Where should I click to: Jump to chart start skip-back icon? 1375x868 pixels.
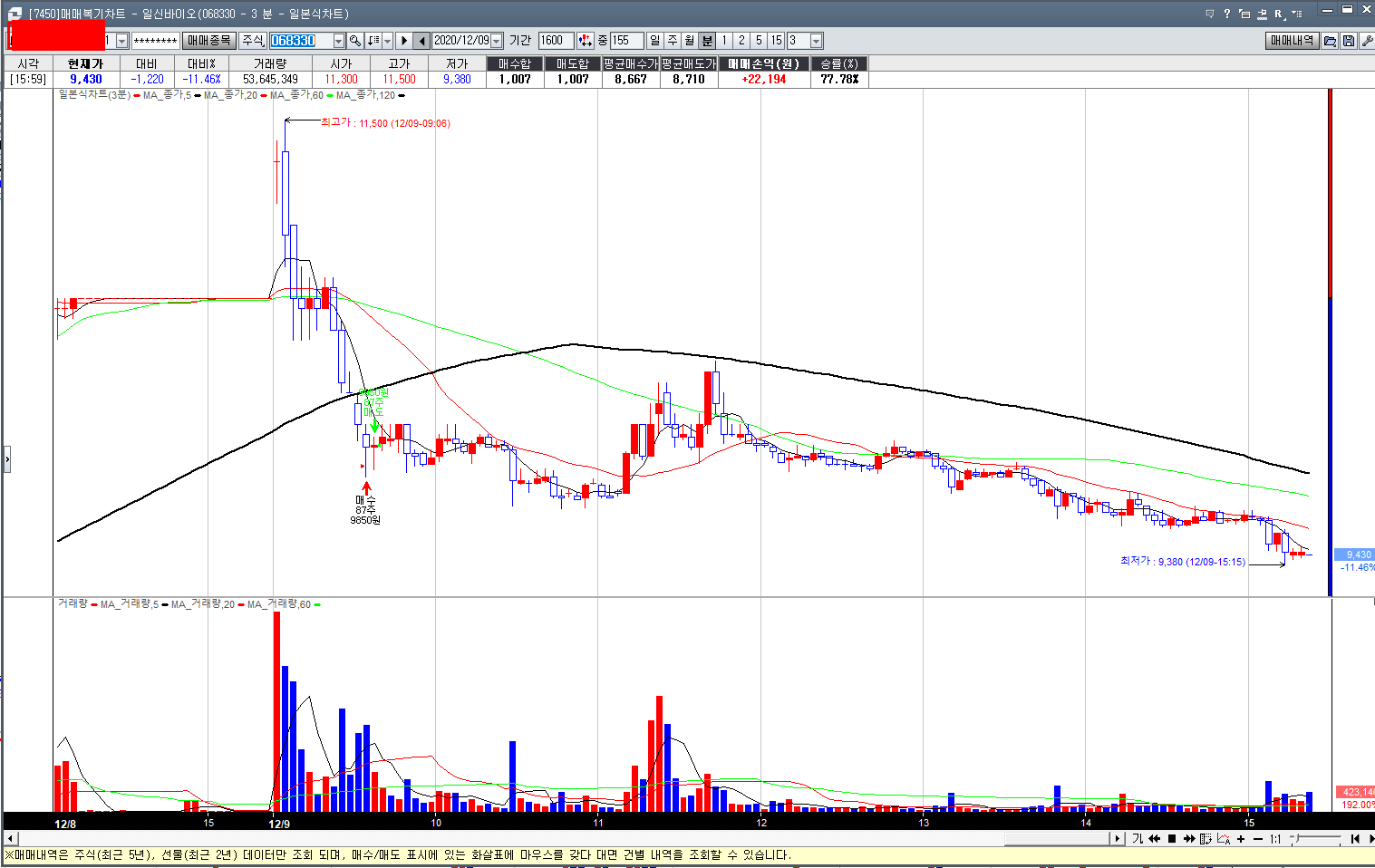[x=1355, y=839]
